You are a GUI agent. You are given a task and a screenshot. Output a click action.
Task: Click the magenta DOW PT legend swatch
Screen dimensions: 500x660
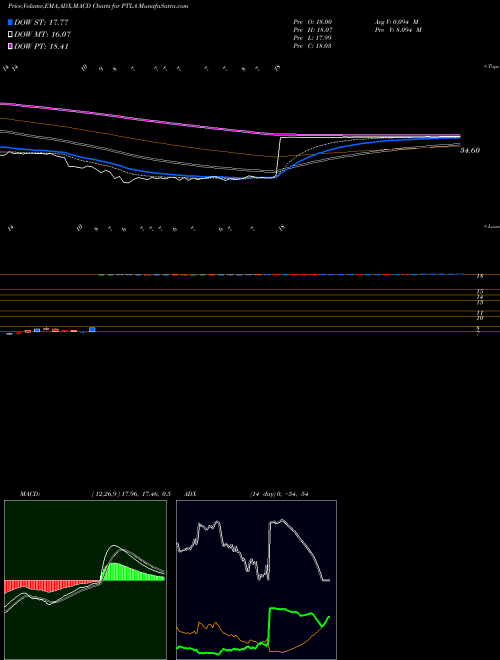[10, 46]
